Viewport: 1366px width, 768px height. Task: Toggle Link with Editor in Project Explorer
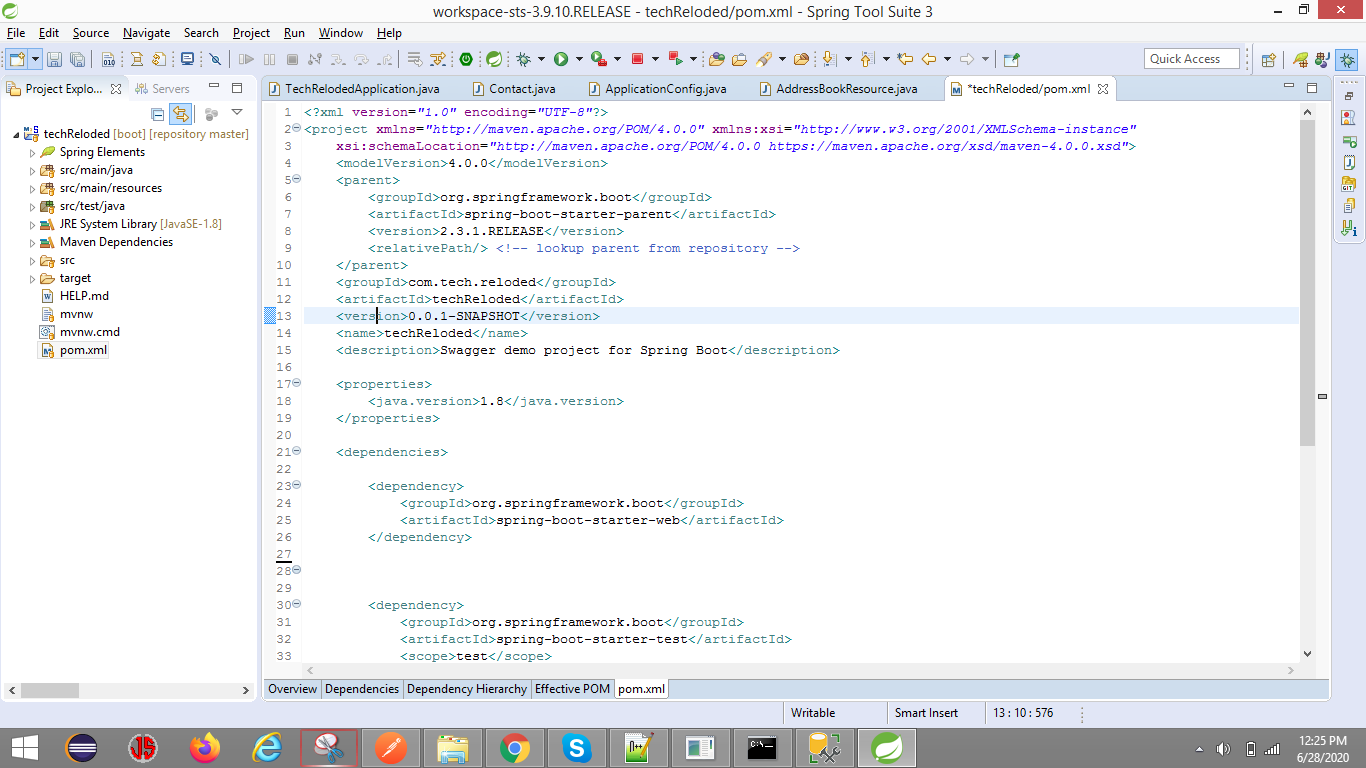[x=180, y=114]
